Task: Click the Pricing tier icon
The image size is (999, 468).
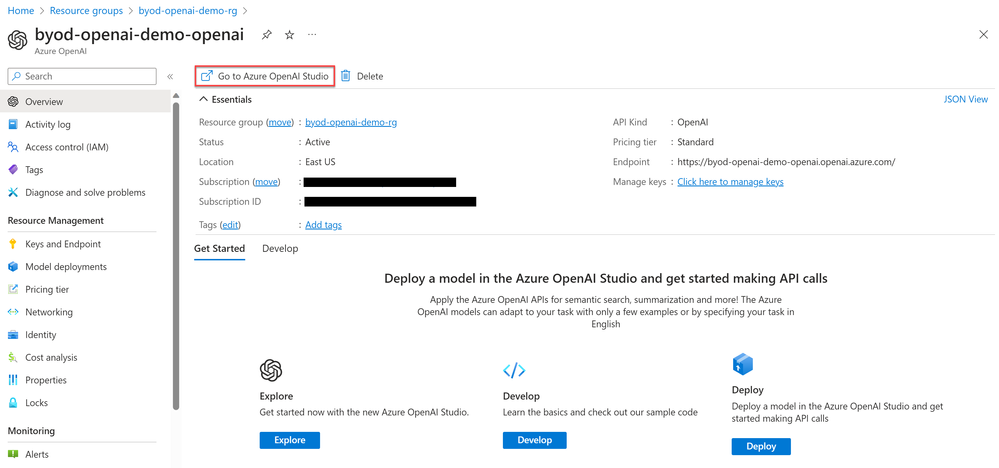Action: pyautogui.click(x=13, y=290)
